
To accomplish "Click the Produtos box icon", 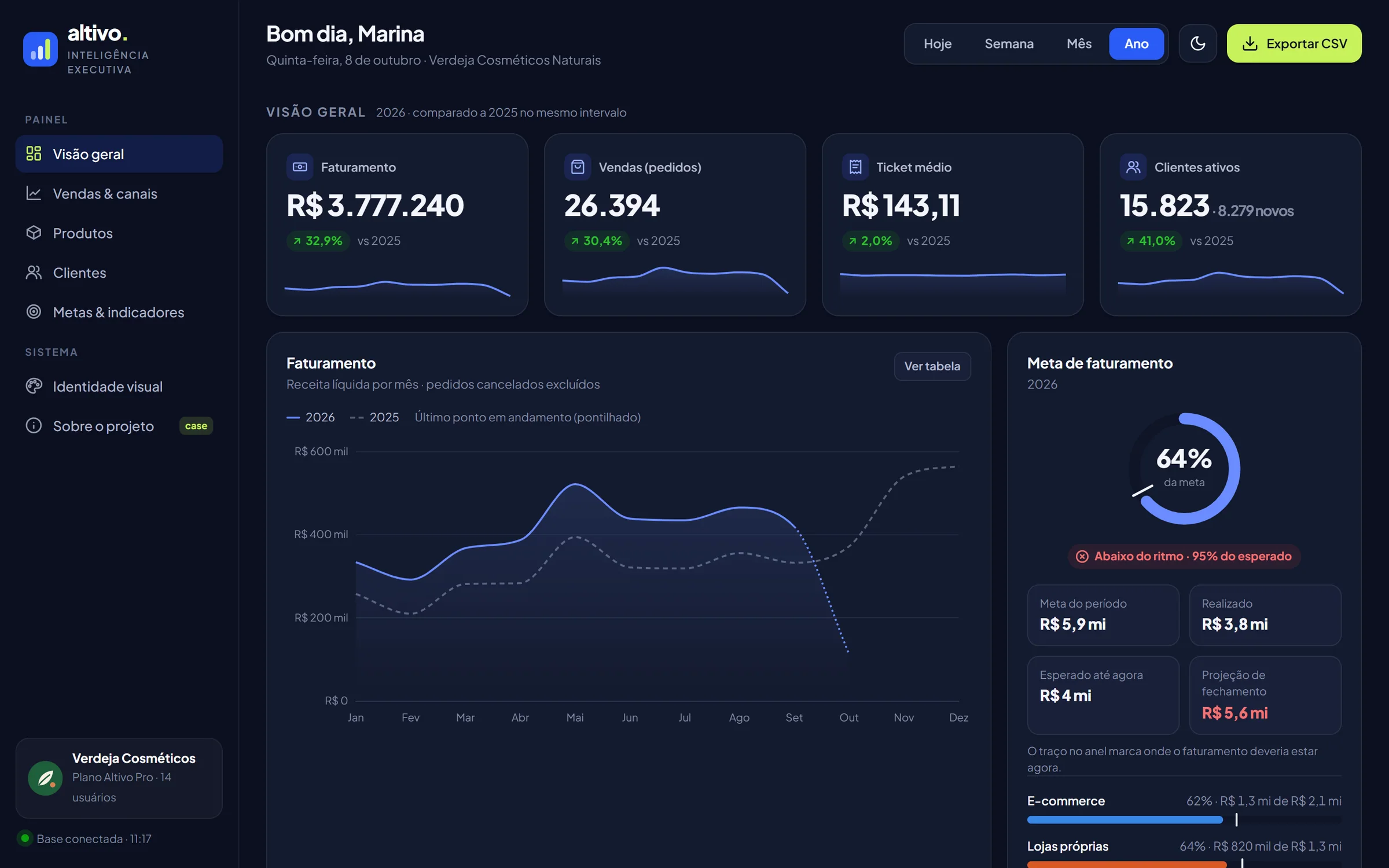I will tap(34, 233).
